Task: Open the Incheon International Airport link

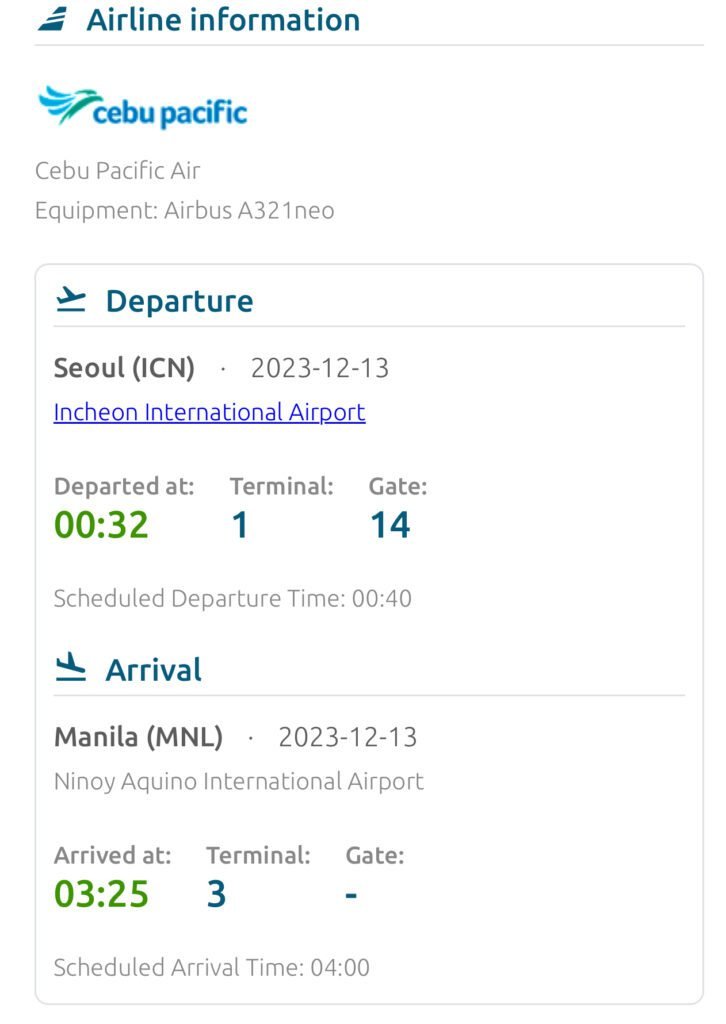Action: pos(209,412)
